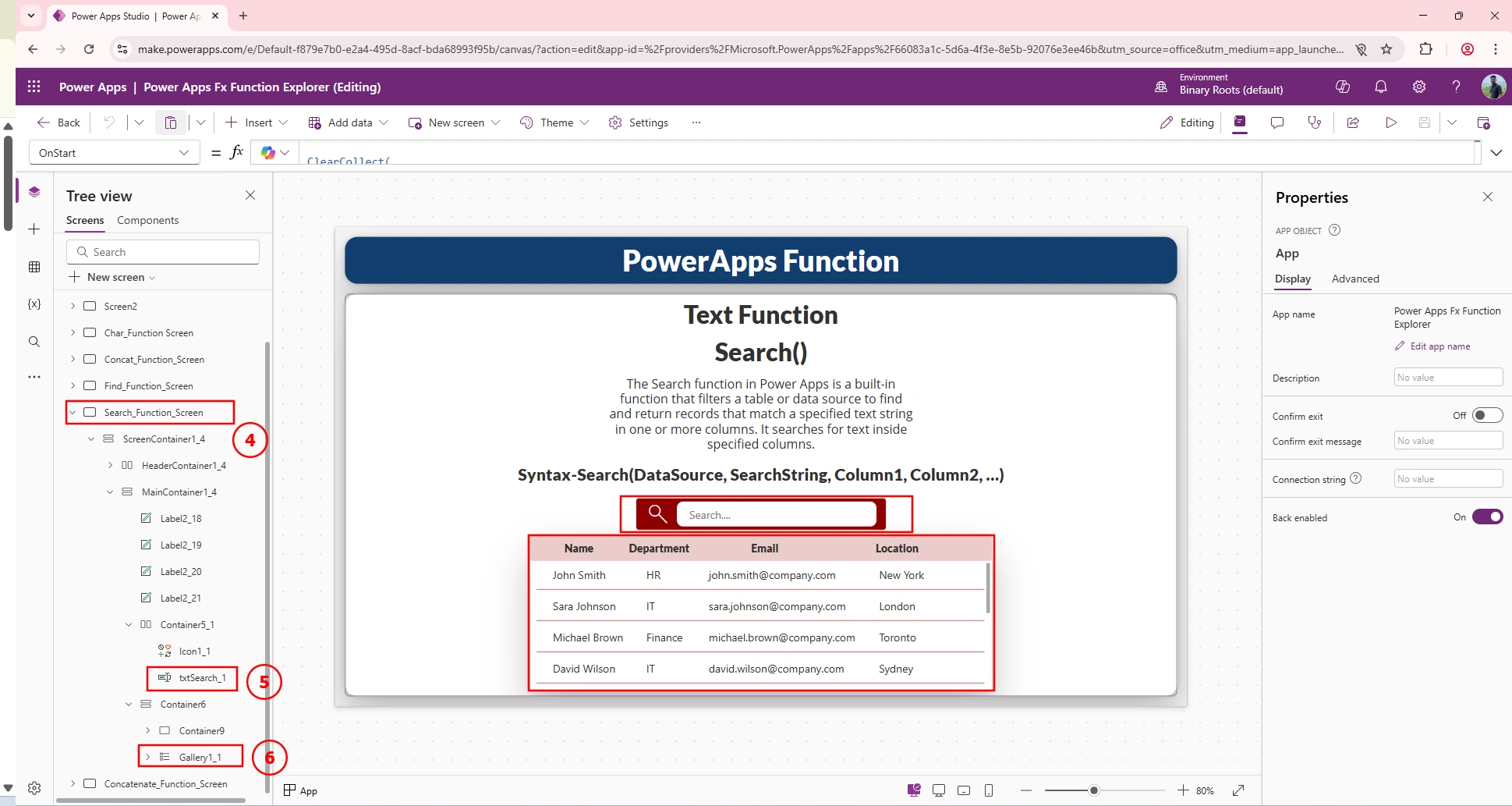Click the Connection string info icon

click(x=1356, y=478)
